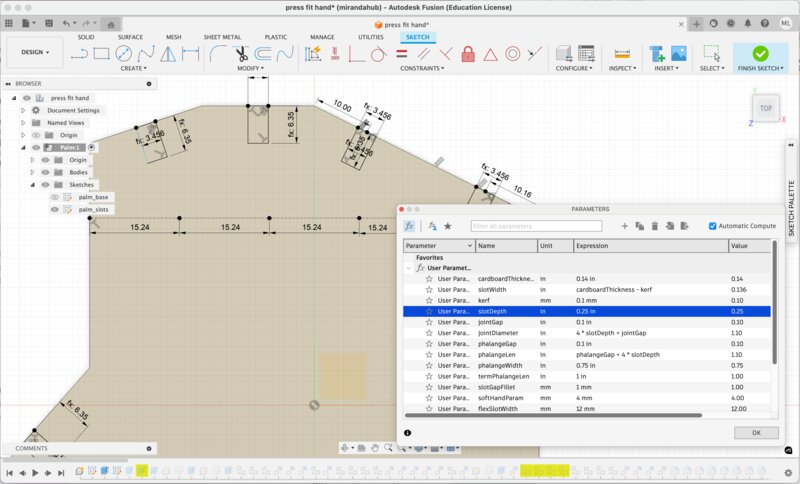This screenshot has height=484, width=800.
Task: Click the lock (Fix/Unfix) constraint icon
Action: [468, 54]
